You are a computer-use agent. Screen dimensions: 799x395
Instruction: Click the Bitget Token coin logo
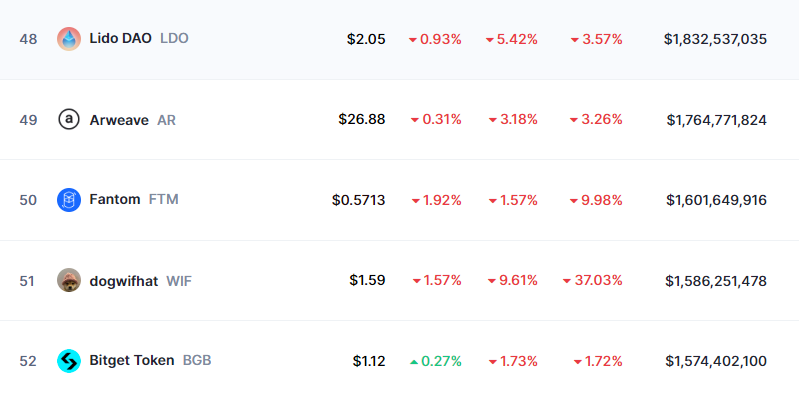pos(69,361)
